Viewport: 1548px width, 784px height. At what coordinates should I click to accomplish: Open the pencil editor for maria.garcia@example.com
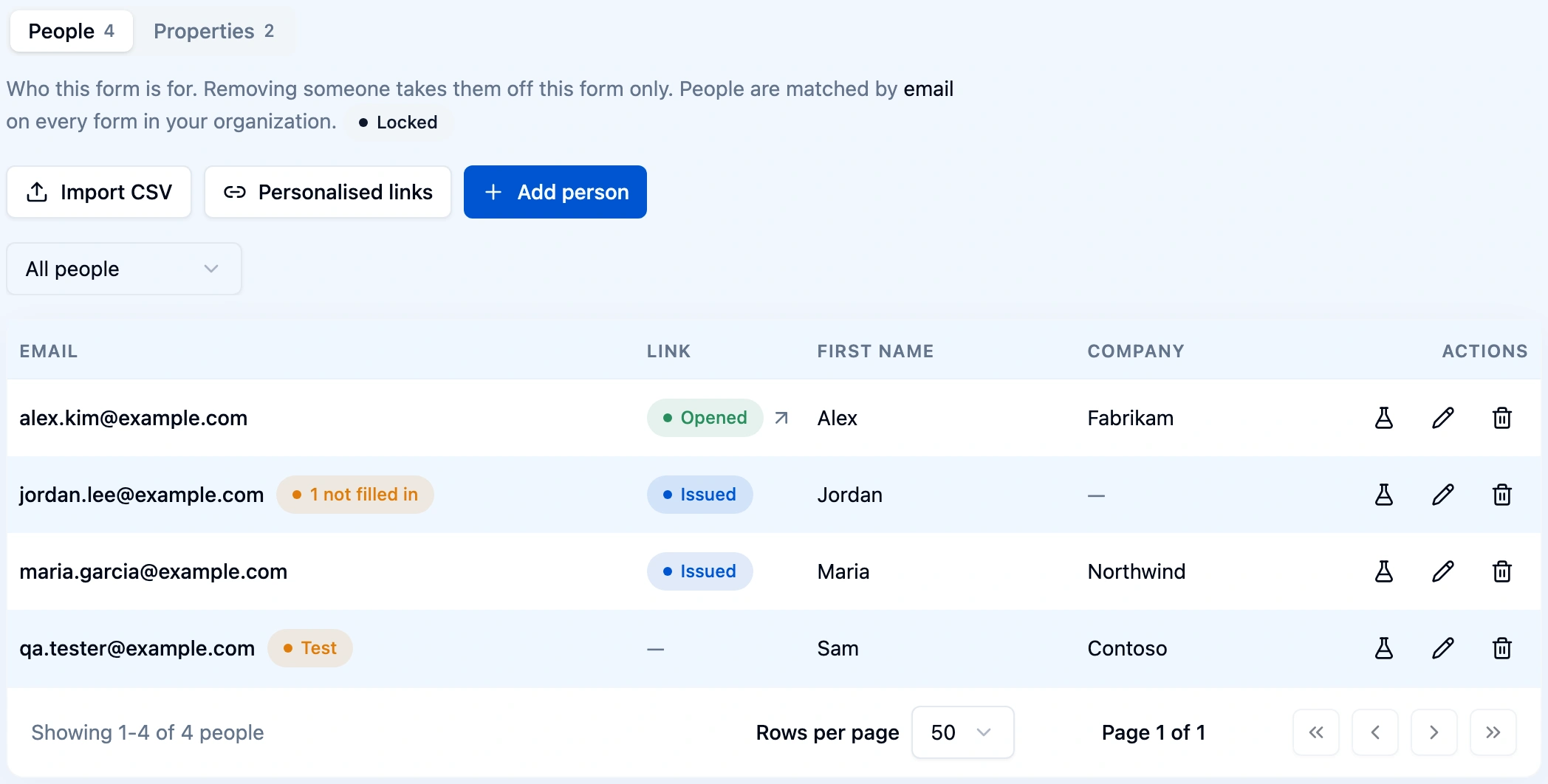[x=1443, y=571]
